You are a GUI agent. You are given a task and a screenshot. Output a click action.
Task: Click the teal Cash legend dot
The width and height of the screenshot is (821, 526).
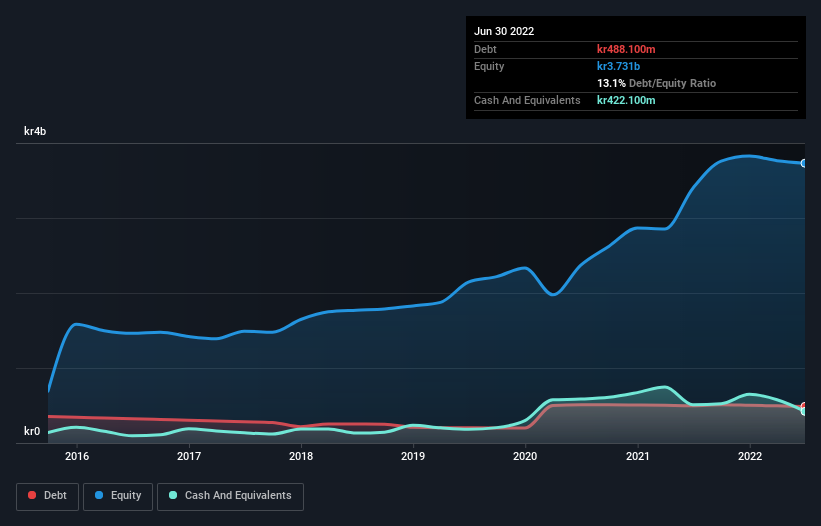(173, 495)
